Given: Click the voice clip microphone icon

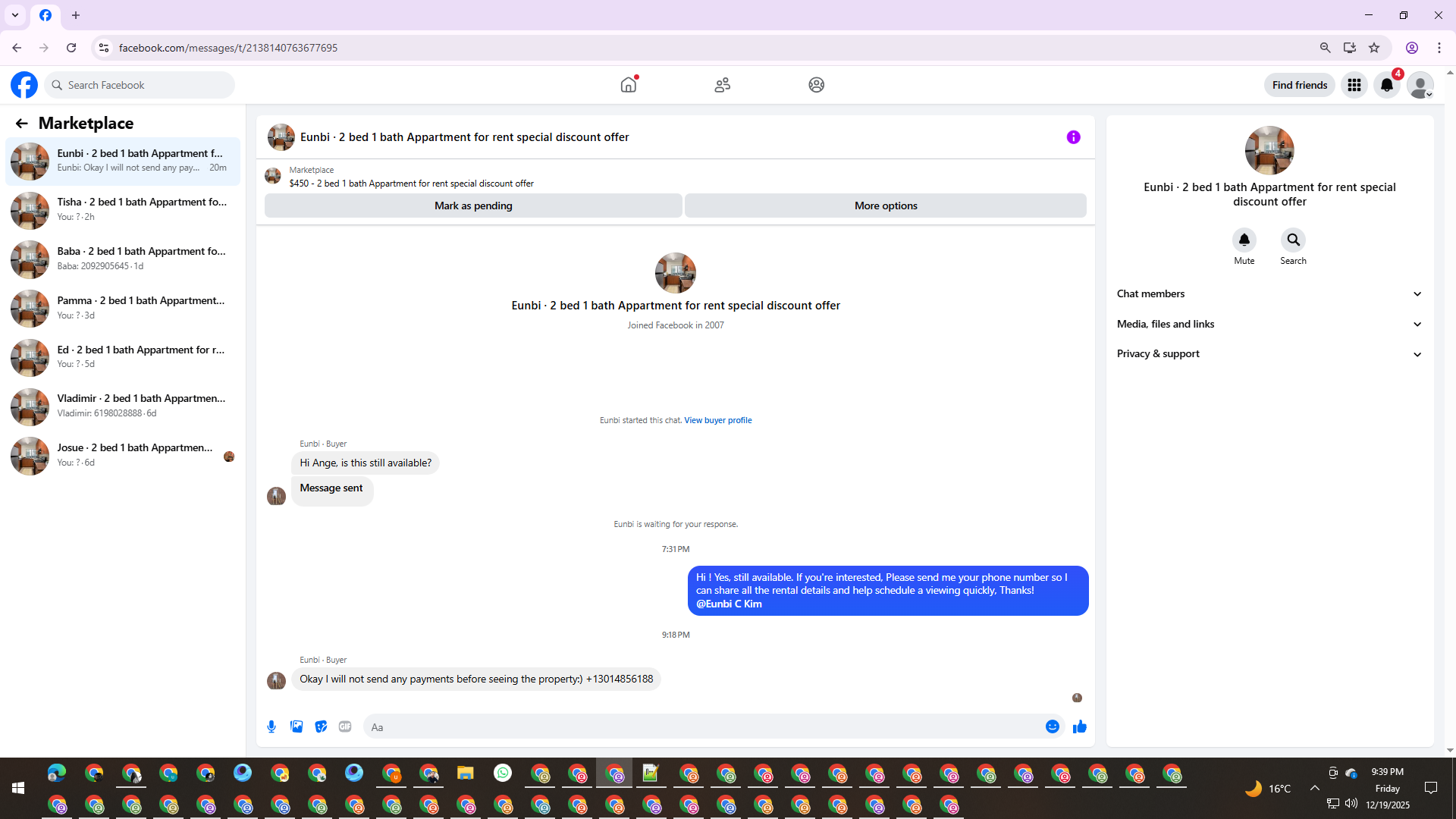Looking at the screenshot, I should point(271,726).
